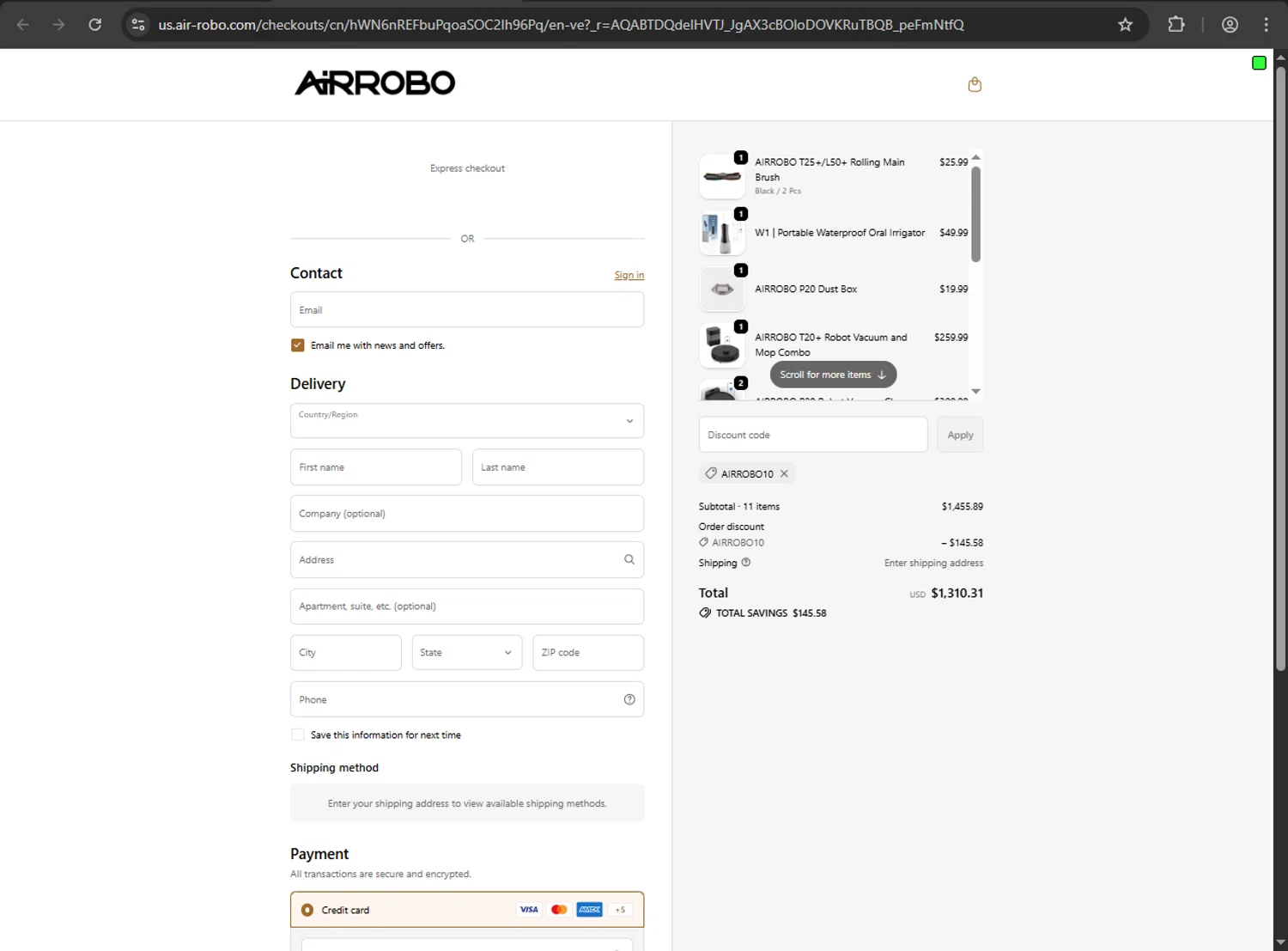Focus the City field
Image resolution: width=1288 pixels, height=951 pixels.
click(346, 653)
